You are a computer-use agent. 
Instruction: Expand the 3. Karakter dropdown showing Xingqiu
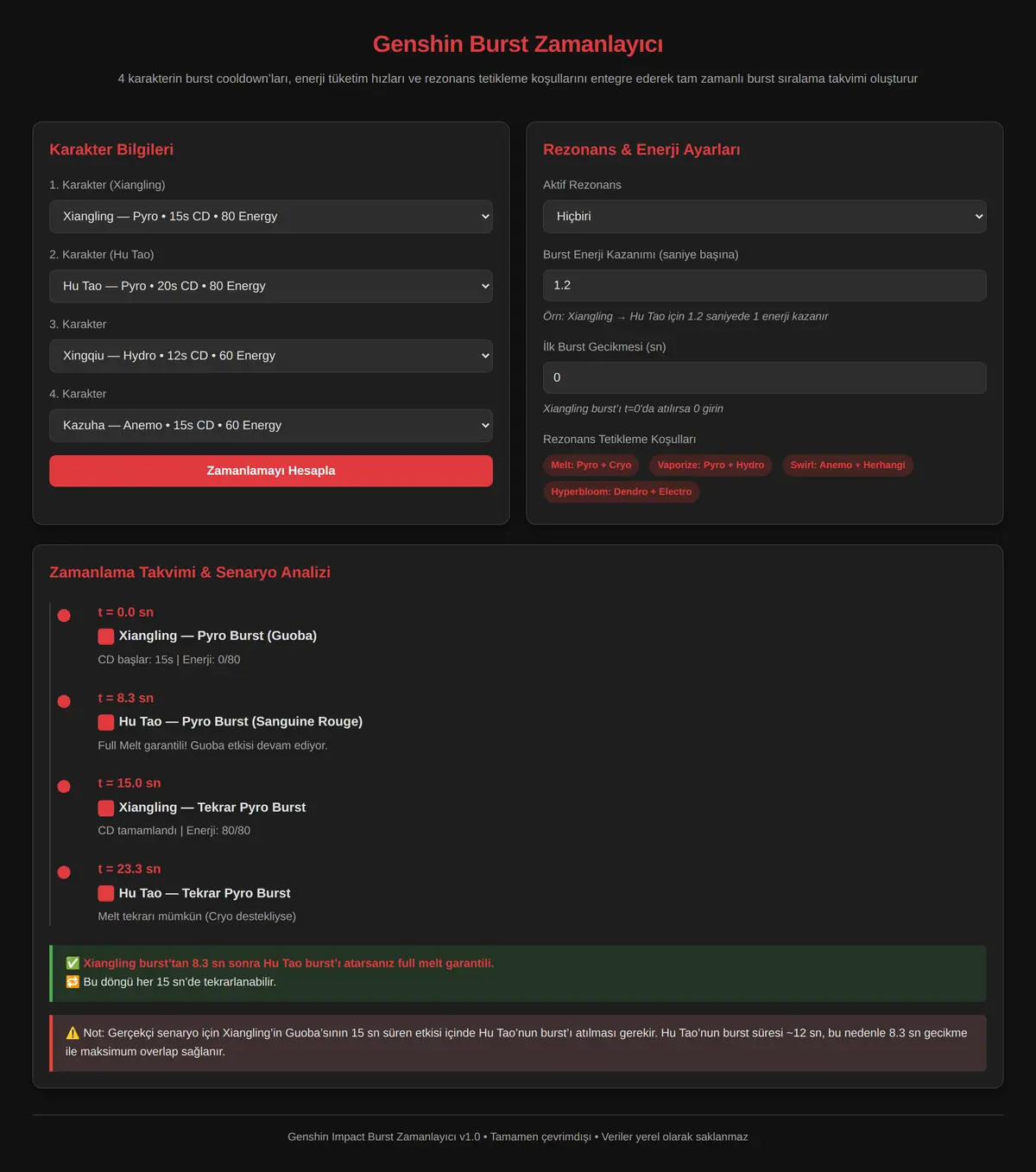(x=271, y=356)
